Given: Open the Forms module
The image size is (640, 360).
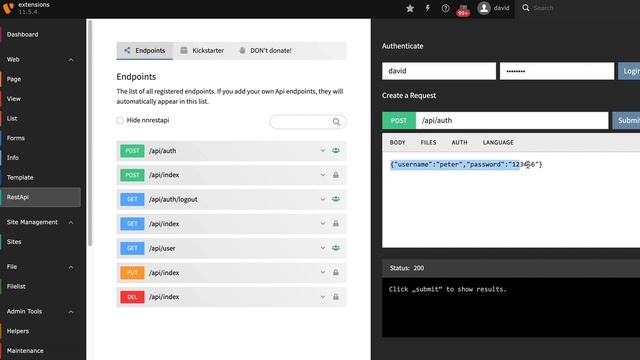Looking at the screenshot, I should tap(40, 138).
